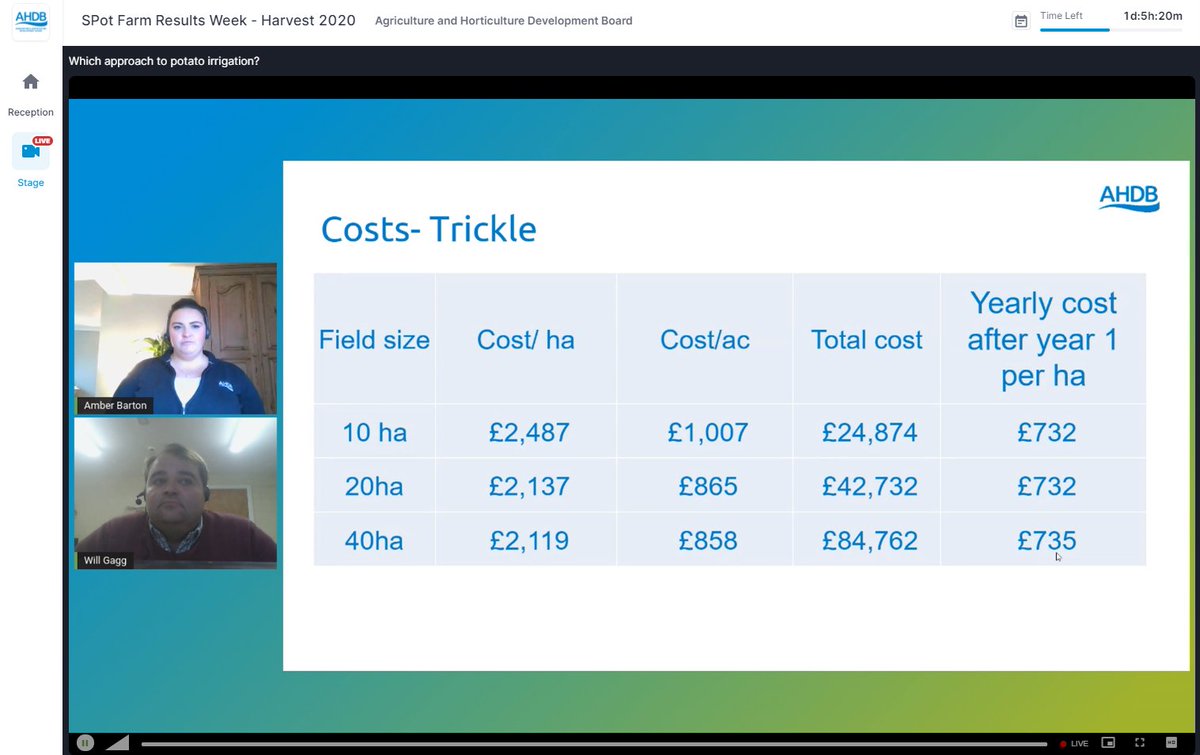
Task: Click the Agriculture and Horticulture Development Board link
Action: click(x=503, y=20)
